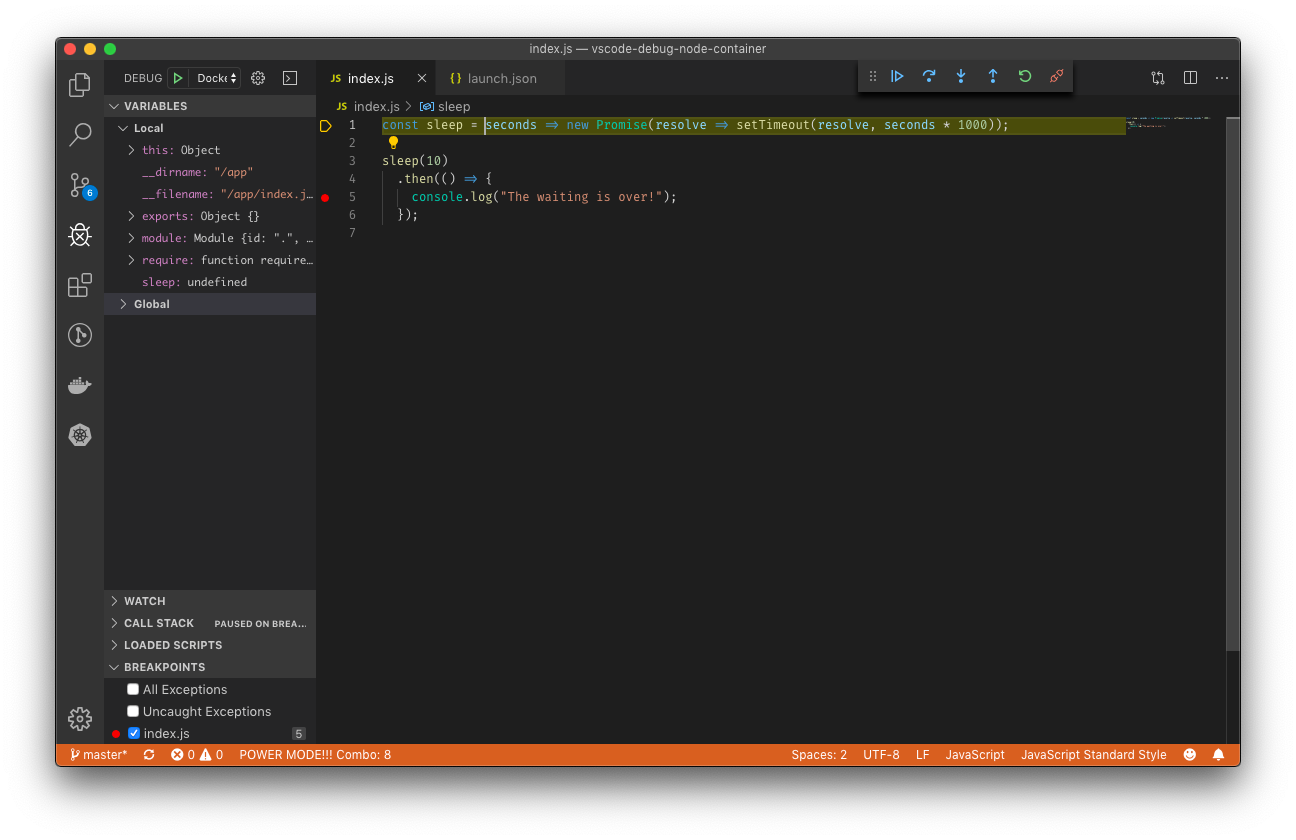Open the Search view in activity bar
The width and height of the screenshot is (1296, 840).
pos(80,134)
